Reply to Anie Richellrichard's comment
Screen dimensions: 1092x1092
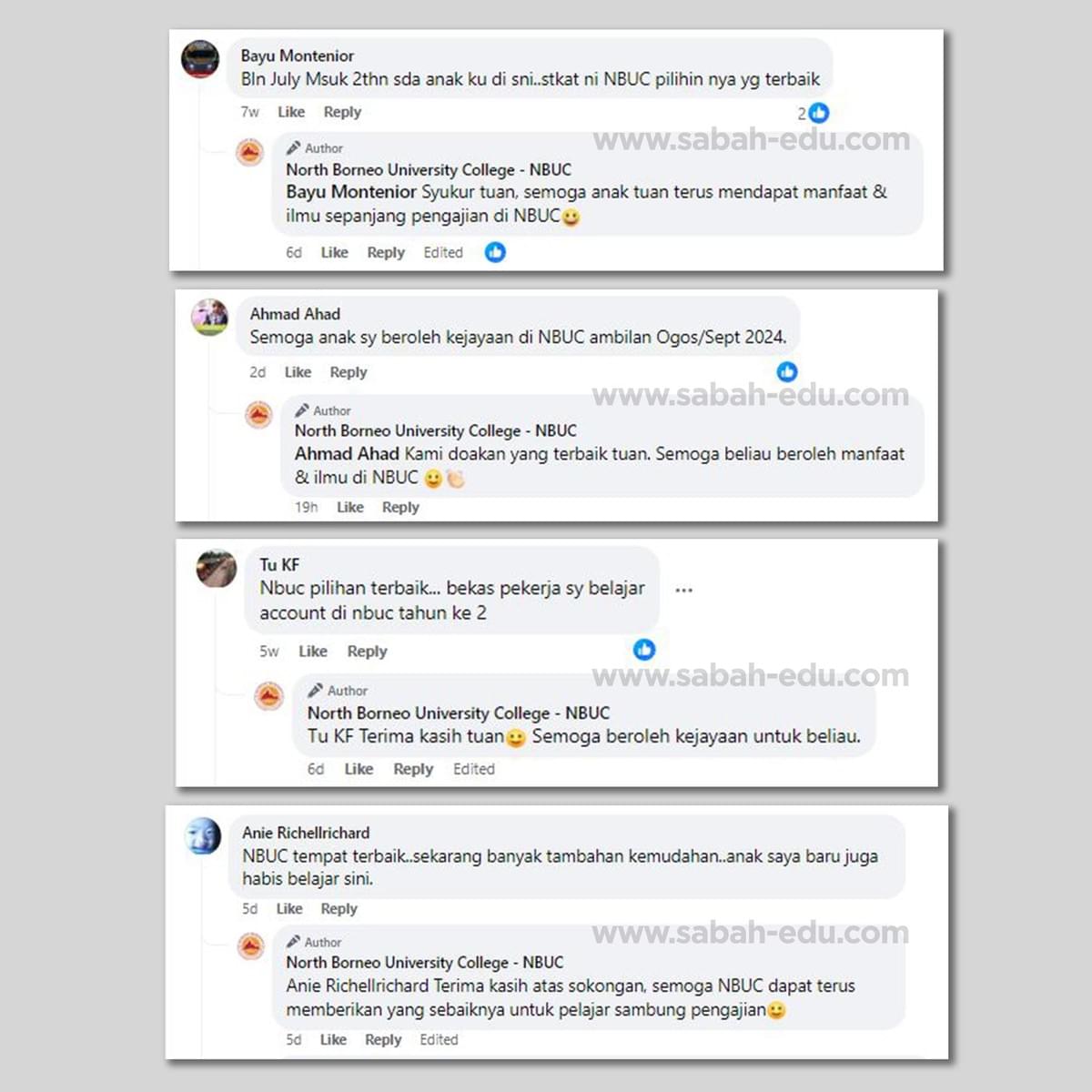pos(339,909)
